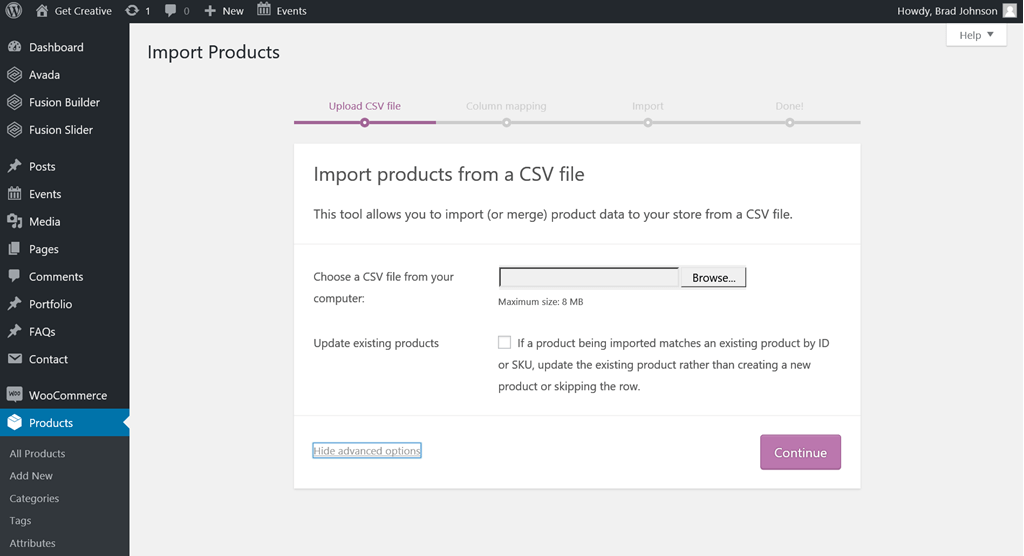The image size is (1024, 556).
Task: Expand the Help dropdown
Action: point(976,35)
